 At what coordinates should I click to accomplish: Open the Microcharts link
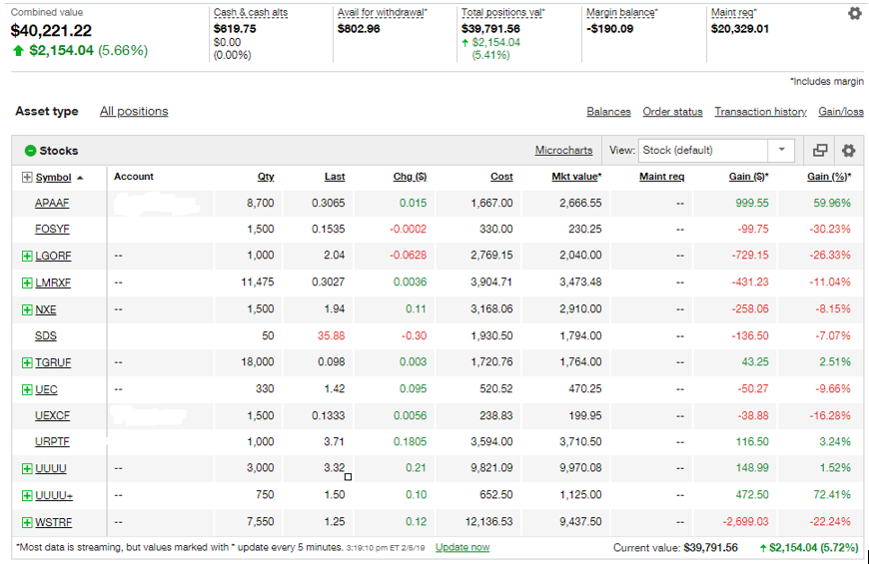tap(563, 151)
